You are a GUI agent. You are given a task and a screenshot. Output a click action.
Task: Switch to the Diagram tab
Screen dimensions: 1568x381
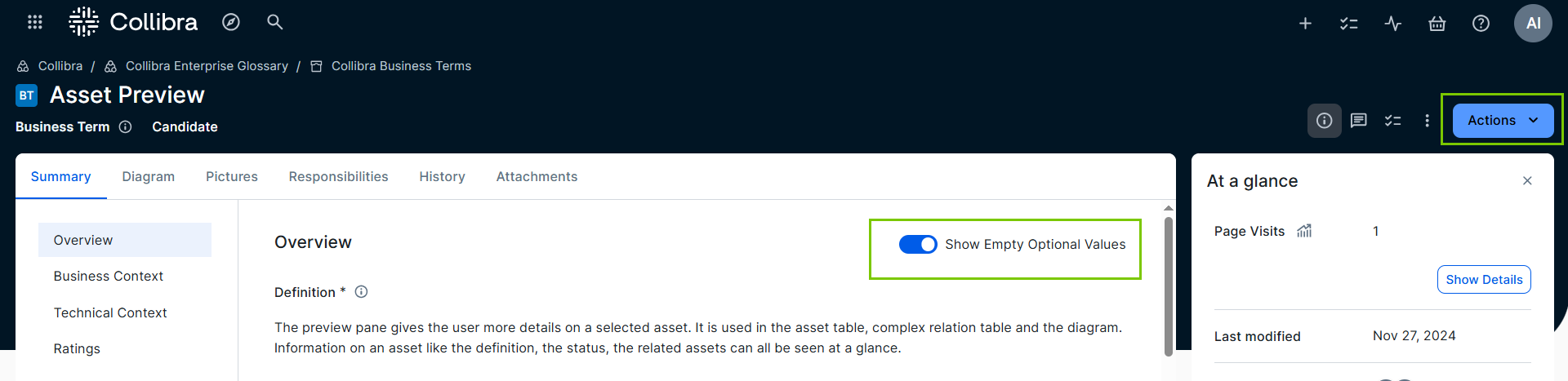148,177
